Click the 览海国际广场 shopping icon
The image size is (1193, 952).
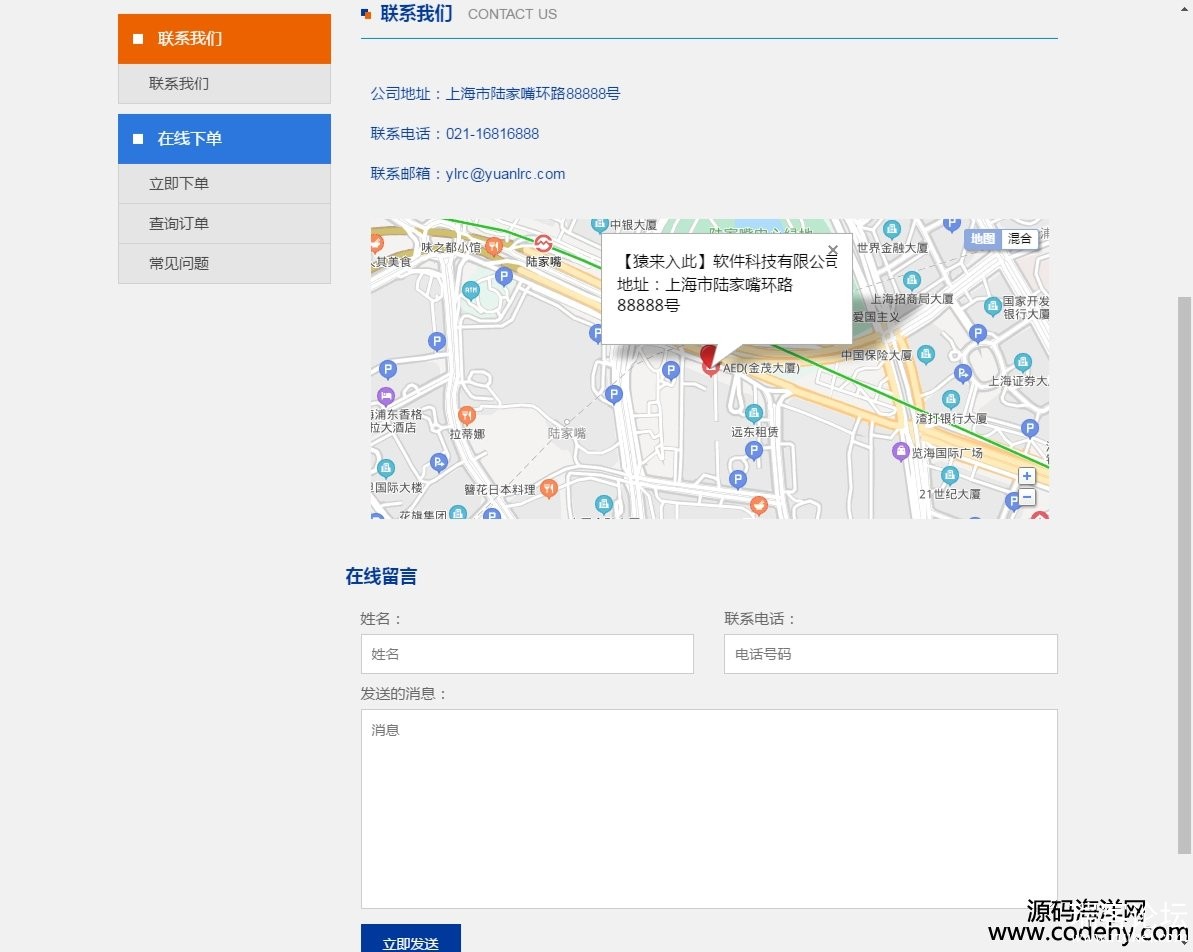coord(900,452)
